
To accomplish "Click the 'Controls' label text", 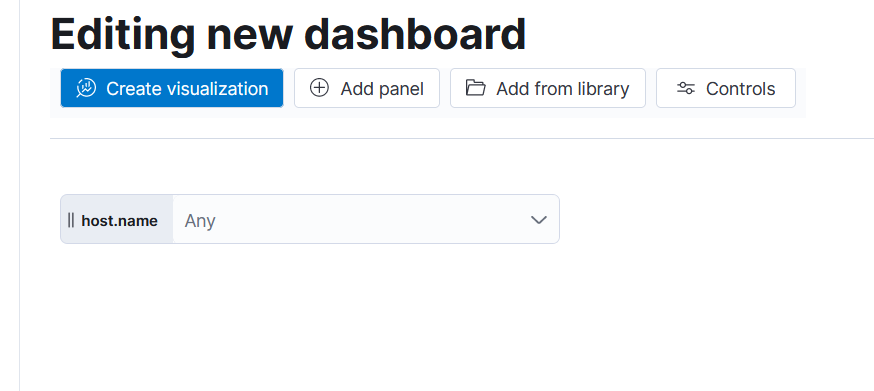I will pyautogui.click(x=740, y=89).
